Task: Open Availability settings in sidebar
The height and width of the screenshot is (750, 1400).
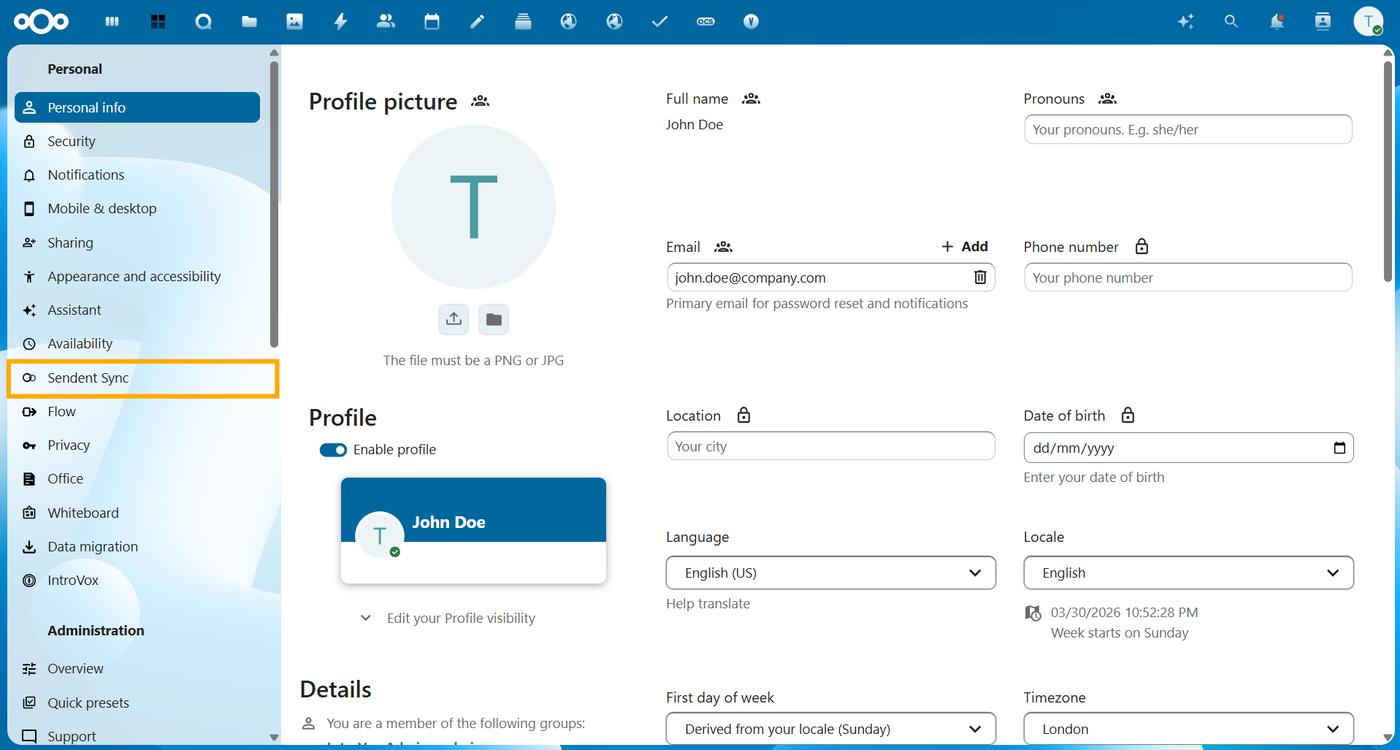Action: click(137, 344)
